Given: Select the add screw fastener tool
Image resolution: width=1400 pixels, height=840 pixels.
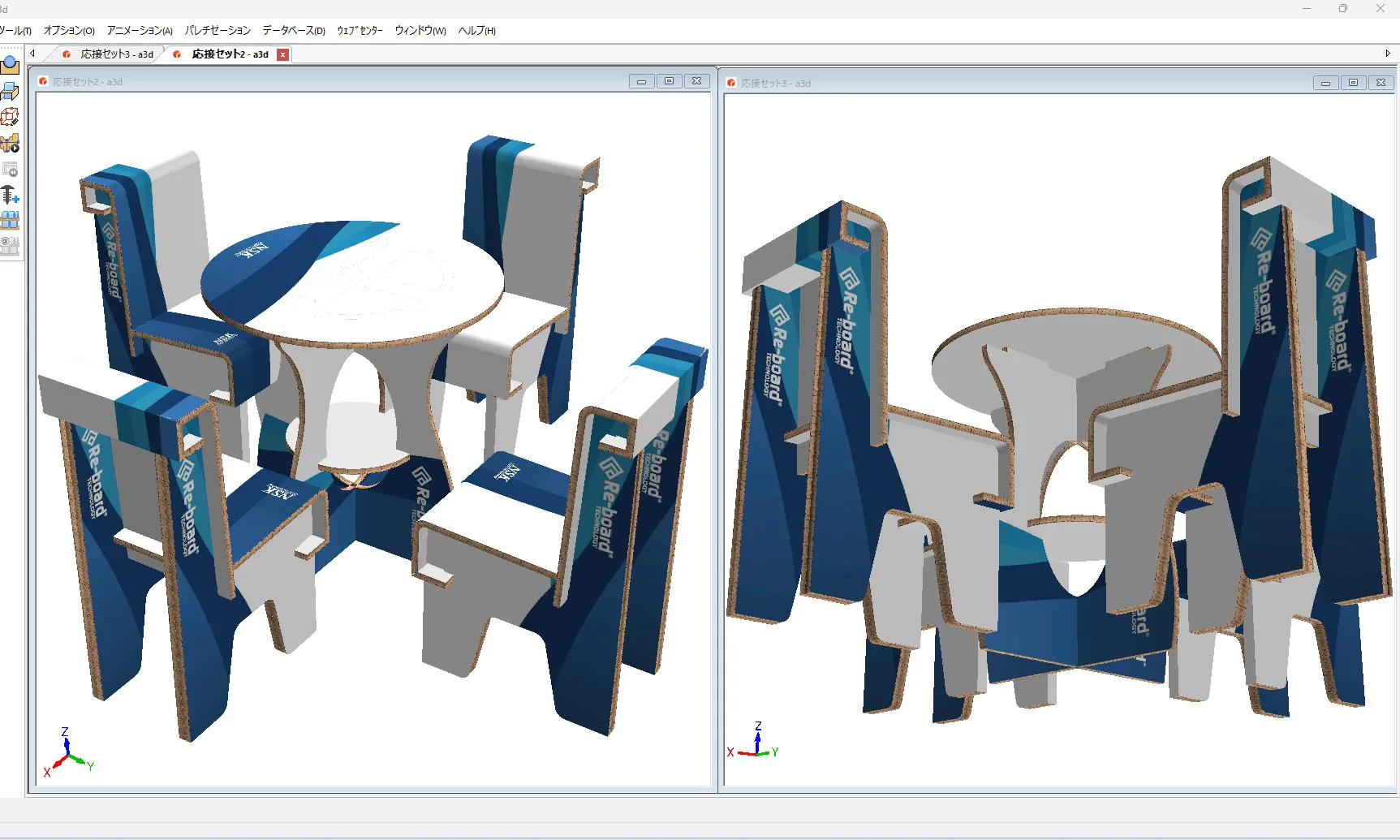Looking at the screenshot, I should 11,196.
